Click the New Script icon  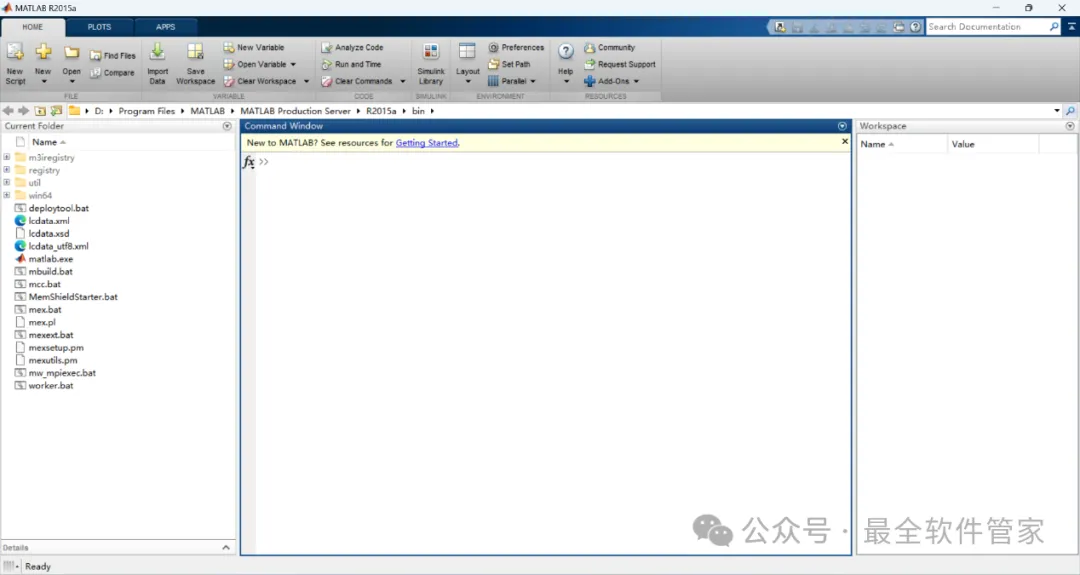(15, 52)
